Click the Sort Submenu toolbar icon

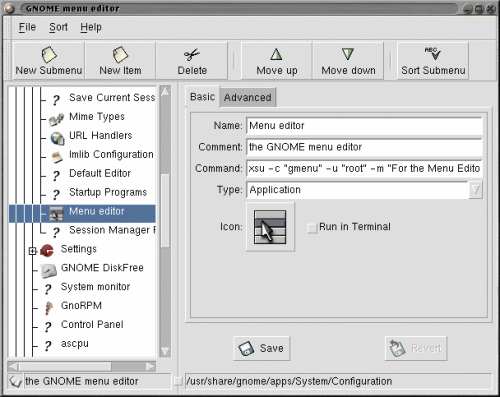pyautogui.click(x=433, y=53)
